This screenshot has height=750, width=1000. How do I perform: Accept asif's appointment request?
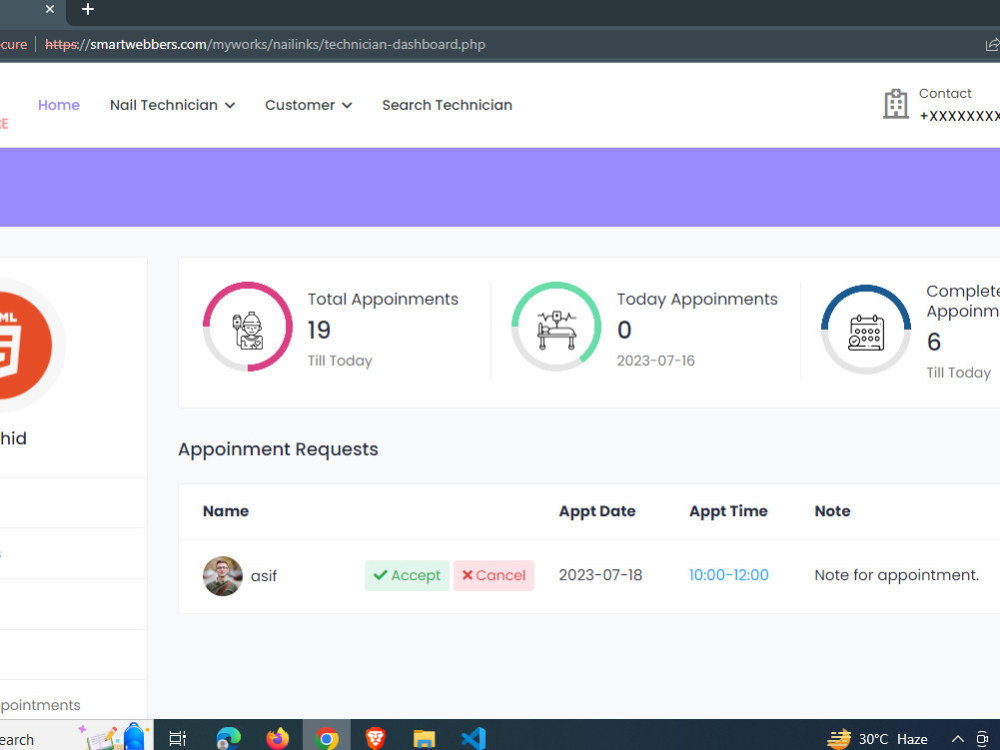pos(407,575)
